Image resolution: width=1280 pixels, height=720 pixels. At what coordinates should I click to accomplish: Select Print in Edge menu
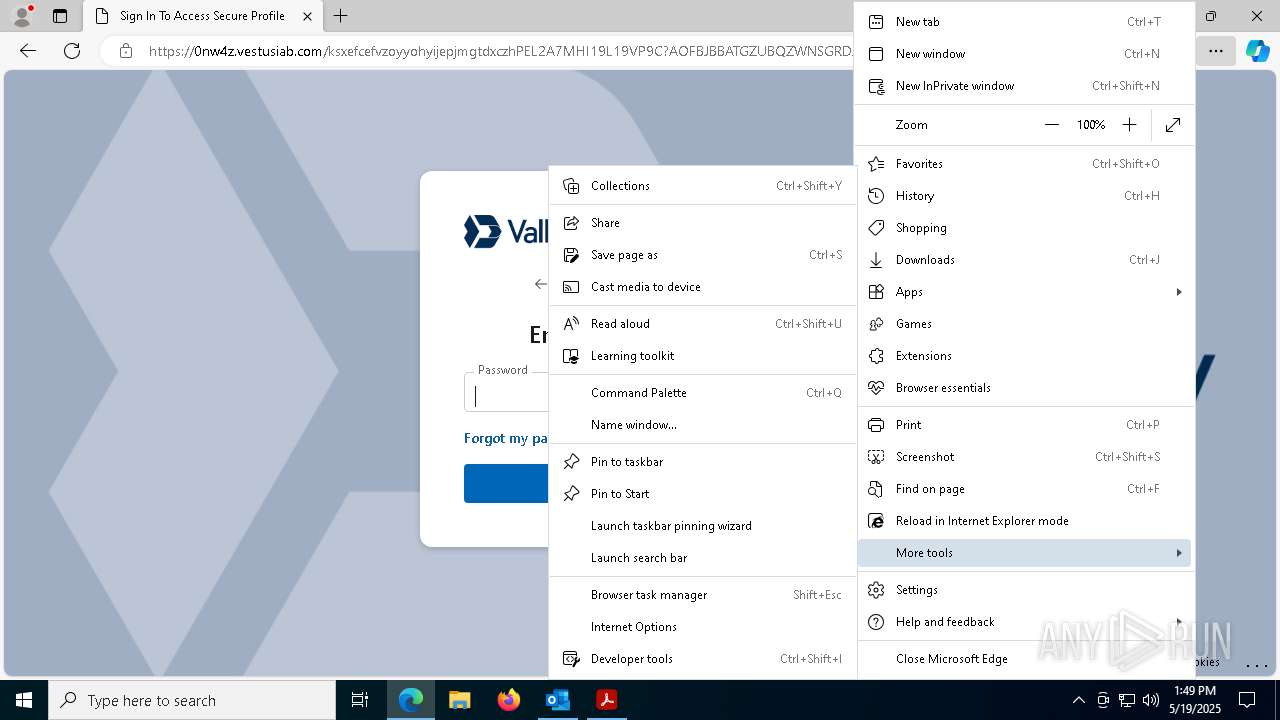click(1025, 425)
